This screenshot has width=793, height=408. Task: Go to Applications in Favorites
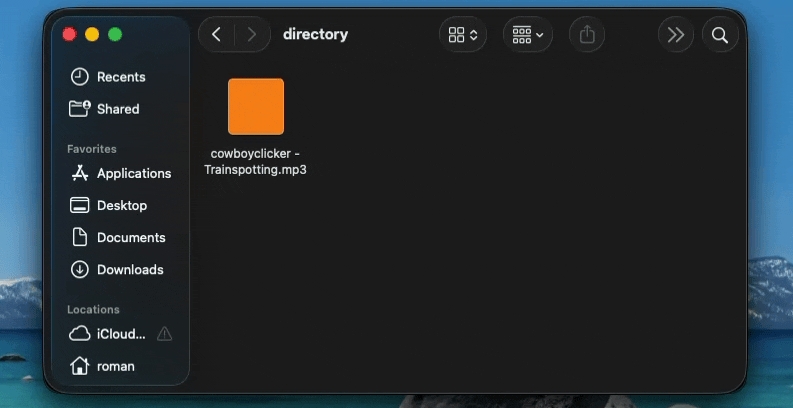(x=120, y=173)
